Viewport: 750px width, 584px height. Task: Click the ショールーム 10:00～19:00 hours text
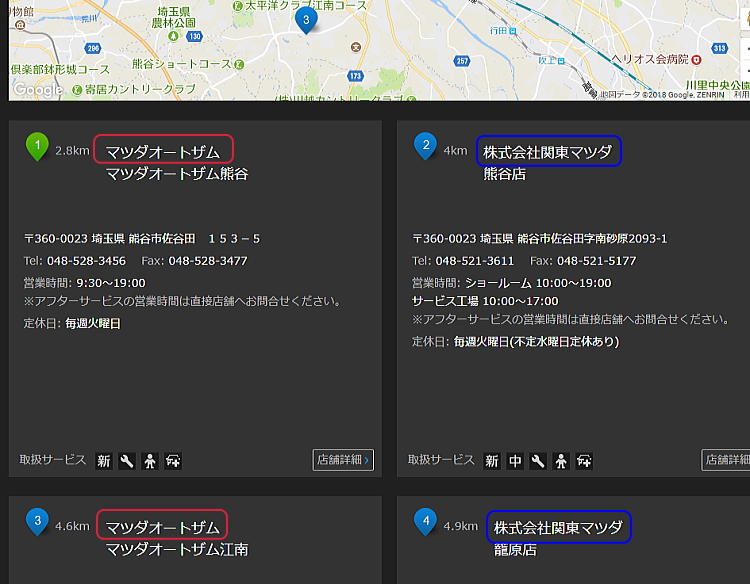pos(538,283)
